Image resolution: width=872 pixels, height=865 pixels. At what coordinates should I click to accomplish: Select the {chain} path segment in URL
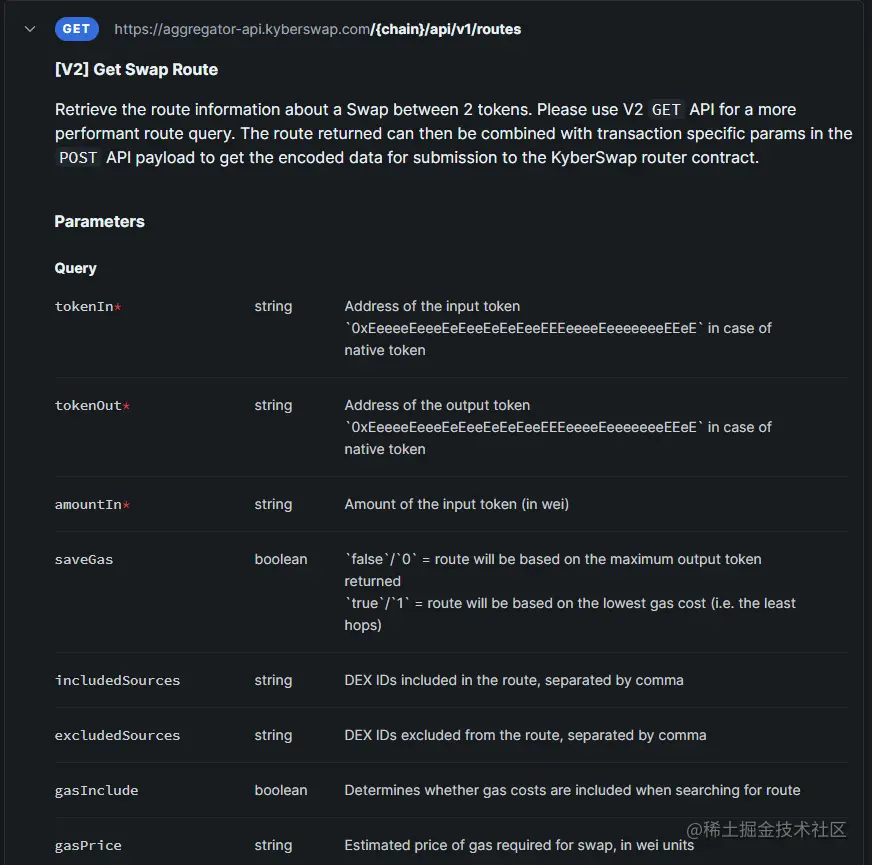click(x=394, y=29)
